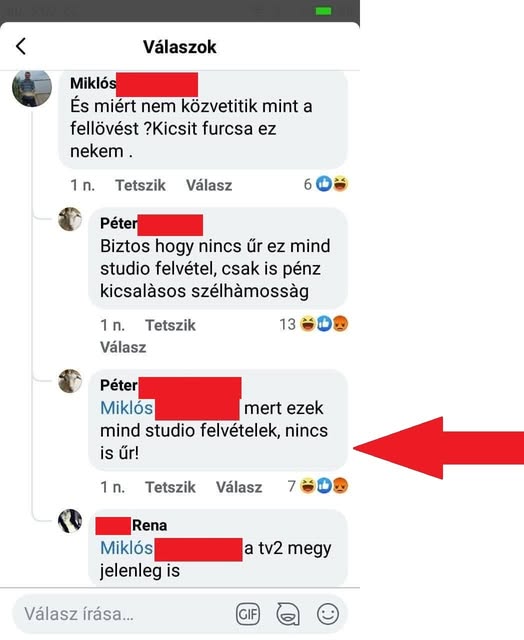View reactions on Miklós's comment showing 6

click(326, 184)
